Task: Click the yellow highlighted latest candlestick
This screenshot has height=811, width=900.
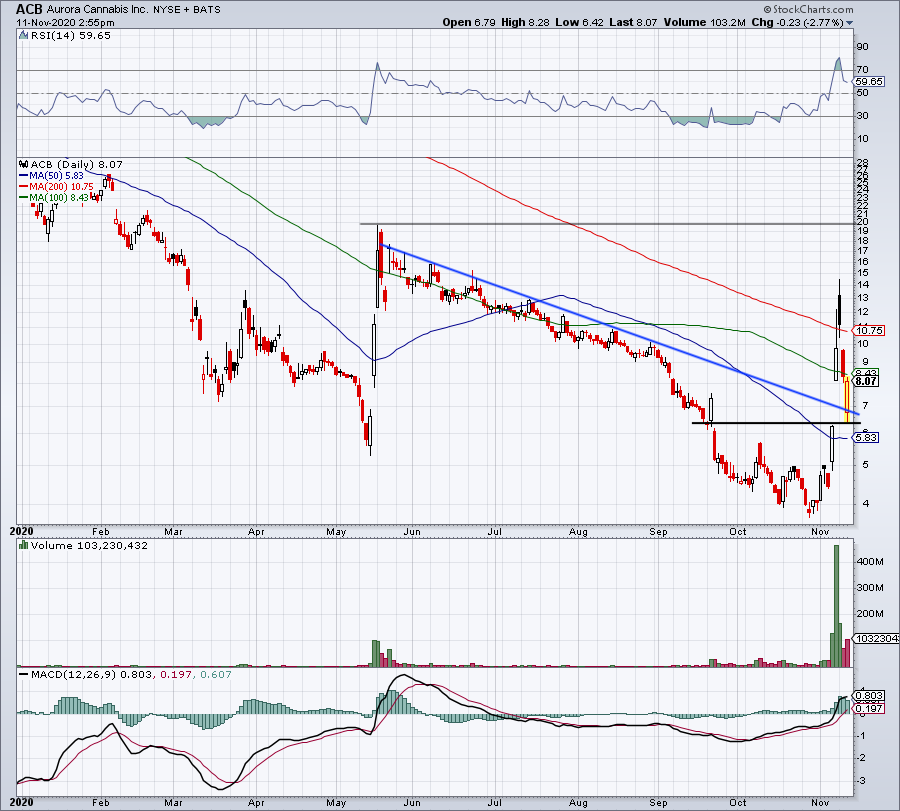Action: (x=847, y=398)
